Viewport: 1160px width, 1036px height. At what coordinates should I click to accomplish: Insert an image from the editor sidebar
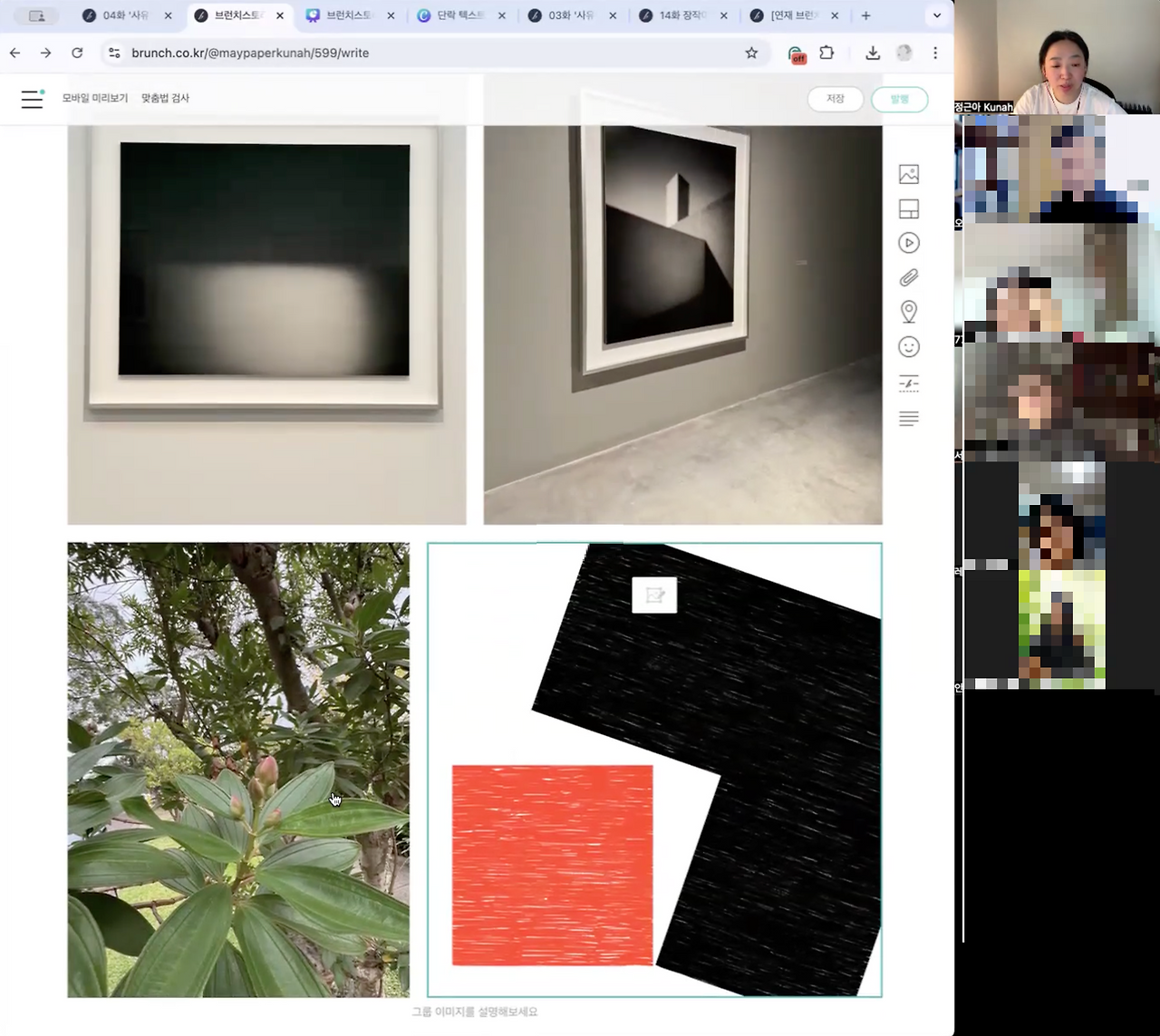909,174
